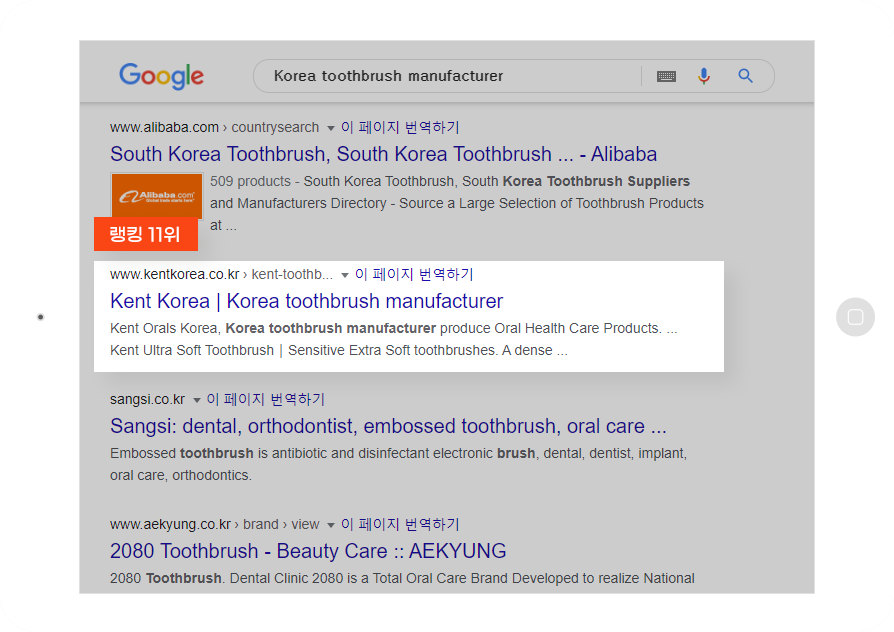Tap the round square button at right edge

coord(855,317)
